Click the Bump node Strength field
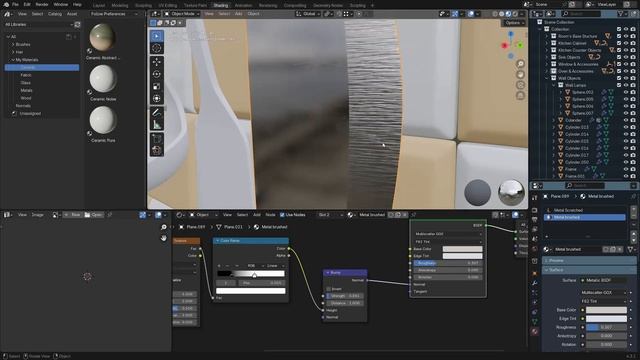 tap(345, 296)
